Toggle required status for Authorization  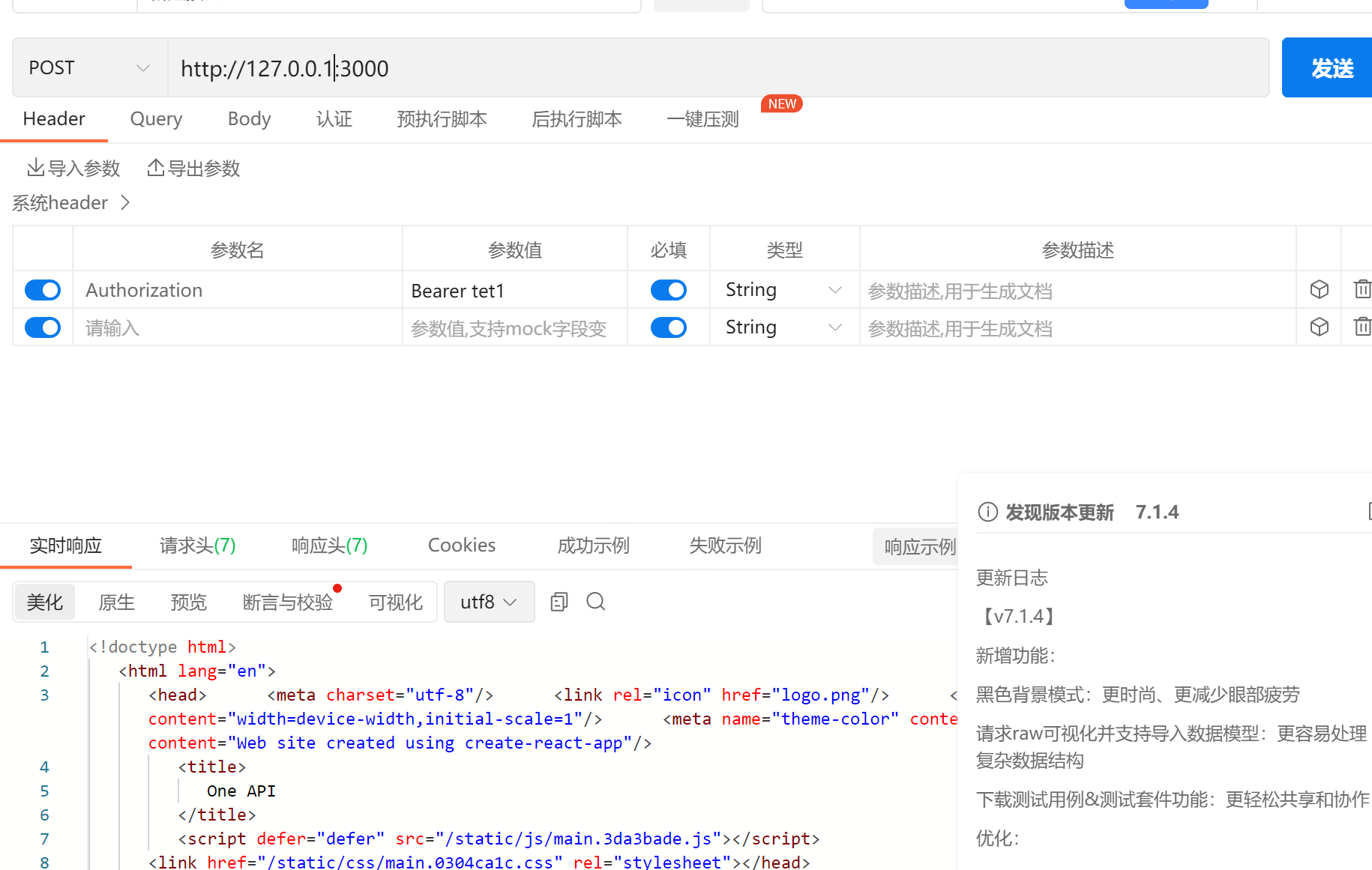click(x=668, y=289)
